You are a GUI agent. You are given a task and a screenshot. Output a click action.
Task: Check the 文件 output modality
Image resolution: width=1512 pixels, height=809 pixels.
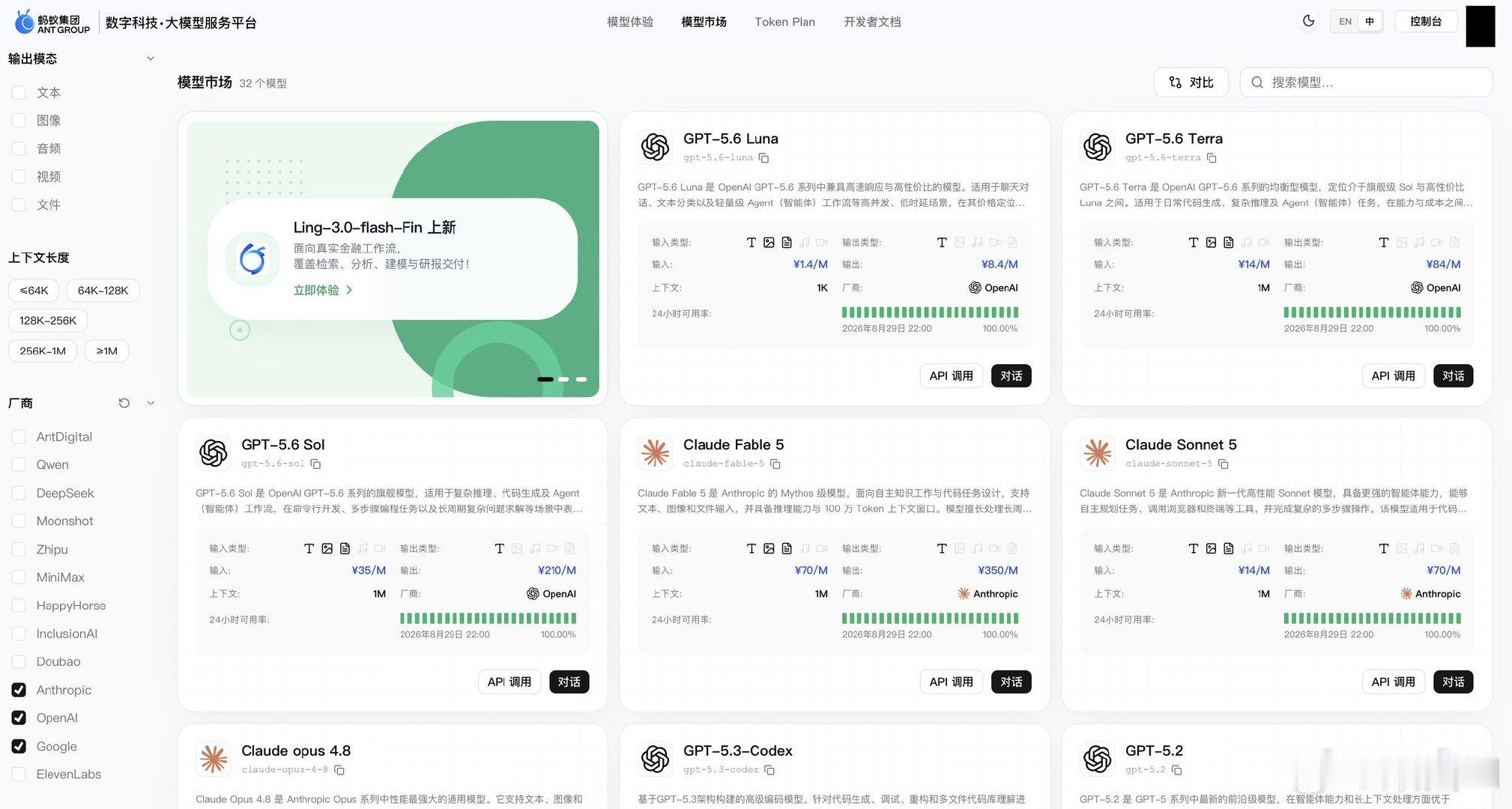point(19,204)
